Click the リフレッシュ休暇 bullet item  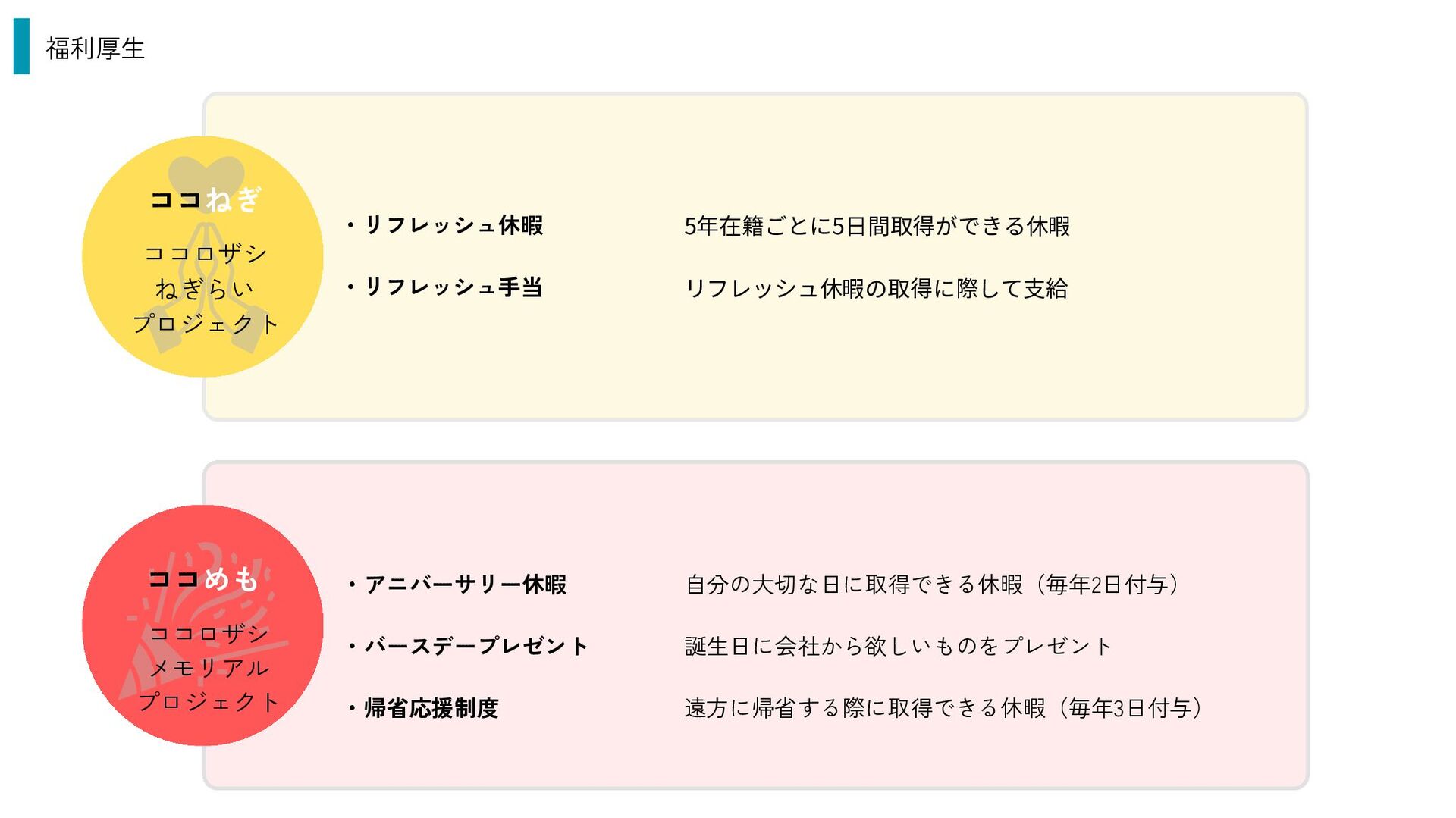point(445,225)
